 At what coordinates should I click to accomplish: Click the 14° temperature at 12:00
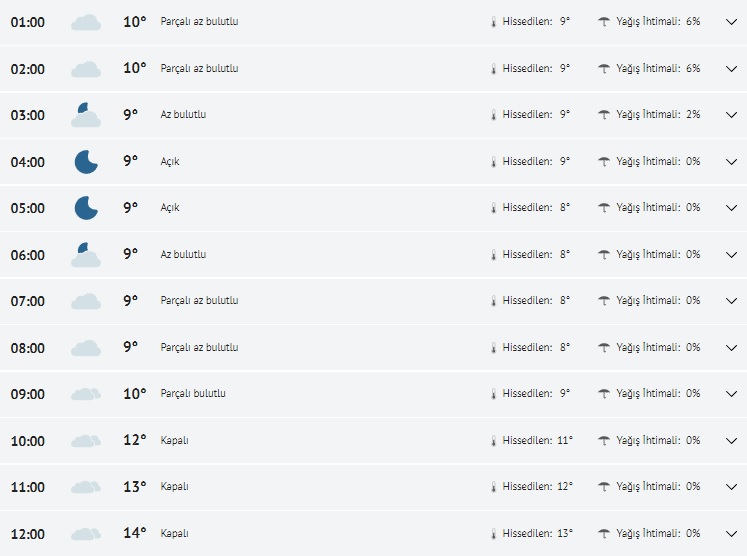pos(134,533)
